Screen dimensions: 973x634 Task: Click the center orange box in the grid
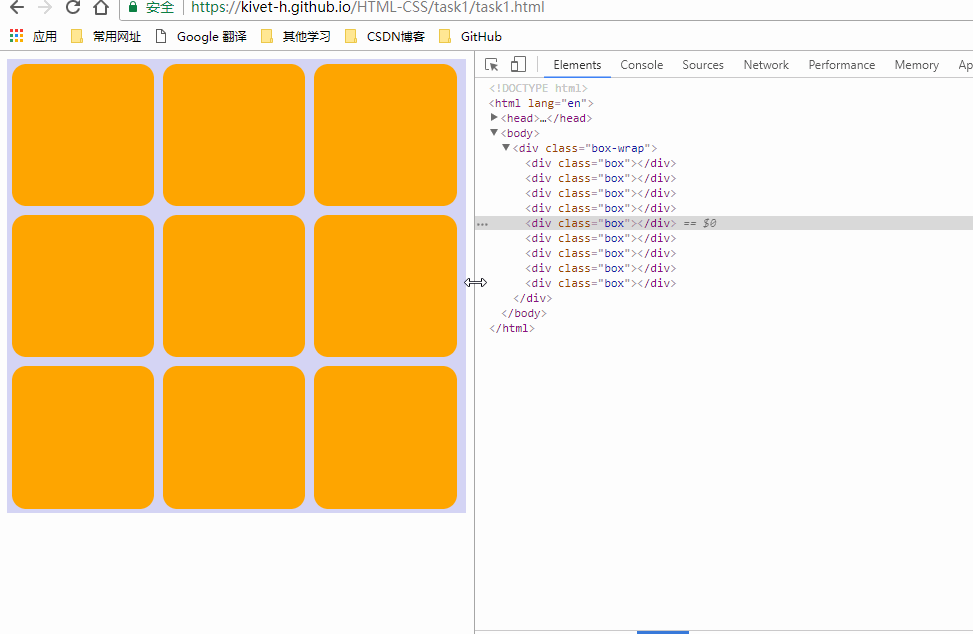pos(234,286)
